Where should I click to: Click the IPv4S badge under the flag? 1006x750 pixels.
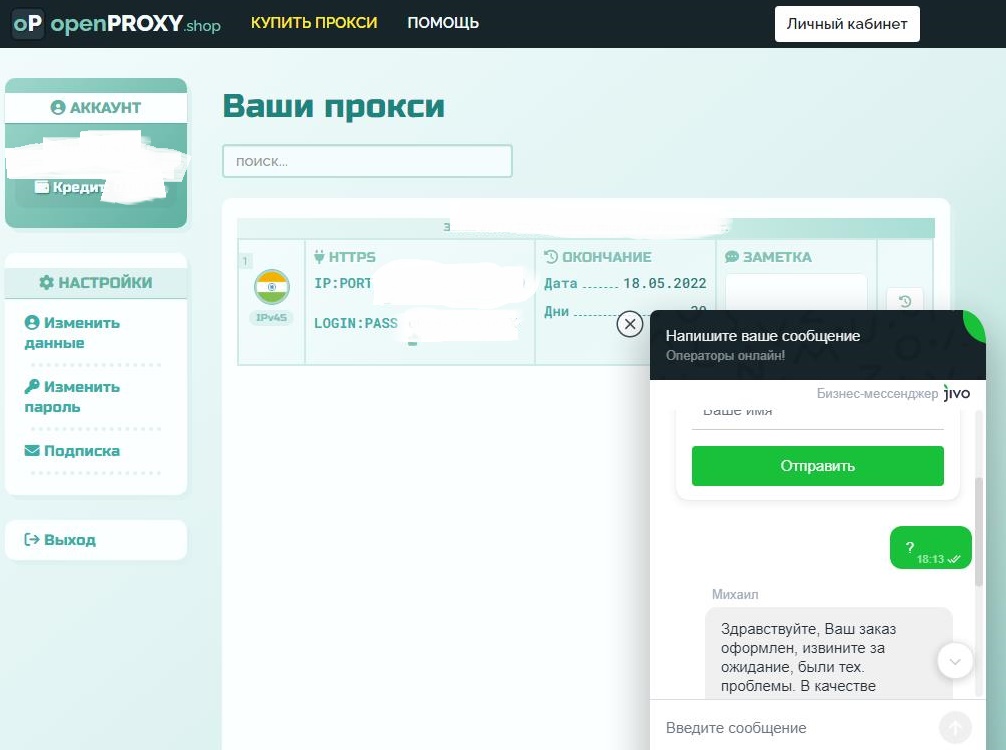(x=271, y=318)
